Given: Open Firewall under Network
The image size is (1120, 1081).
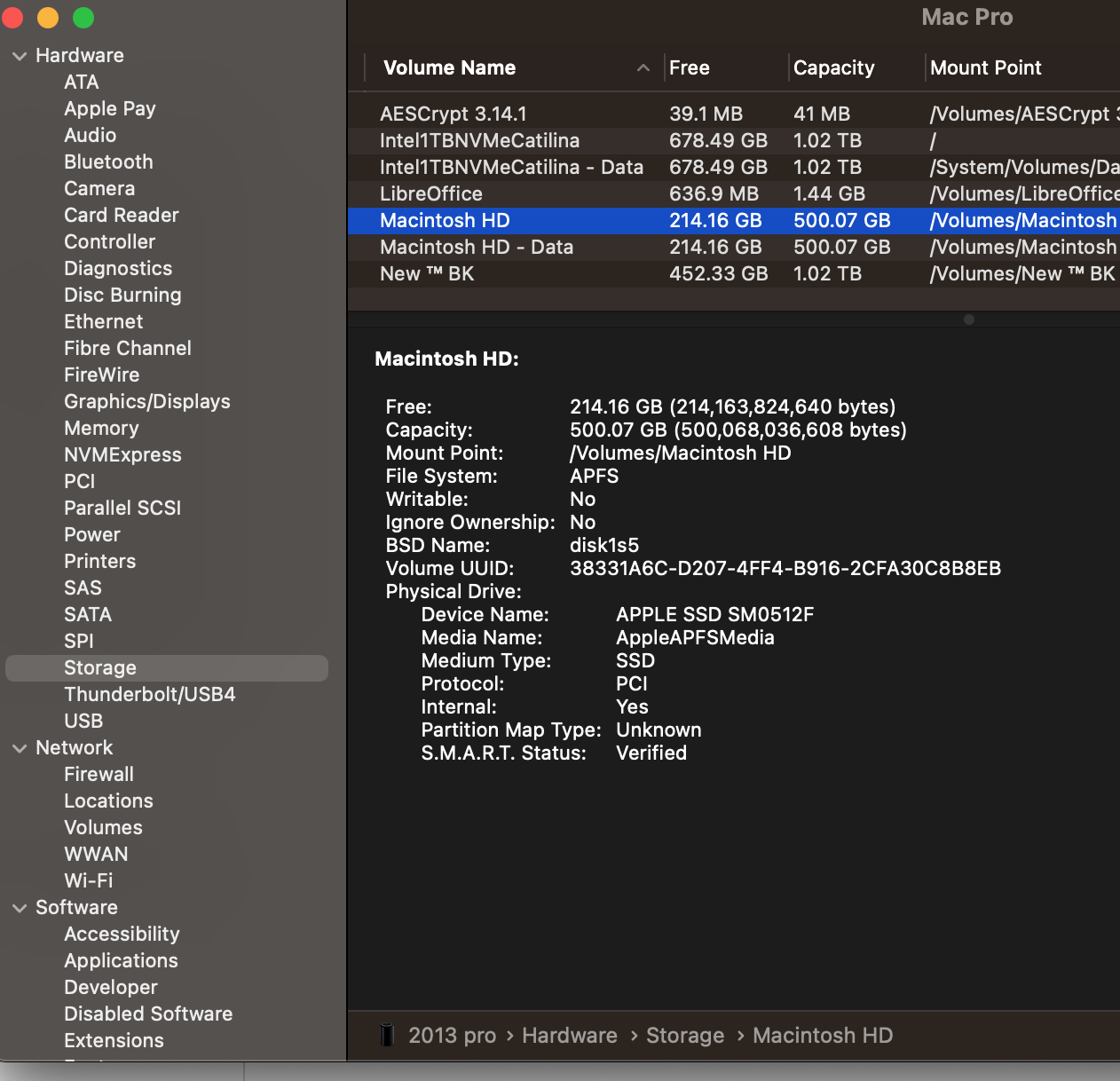Looking at the screenshot, I should [x=99, y=775].
